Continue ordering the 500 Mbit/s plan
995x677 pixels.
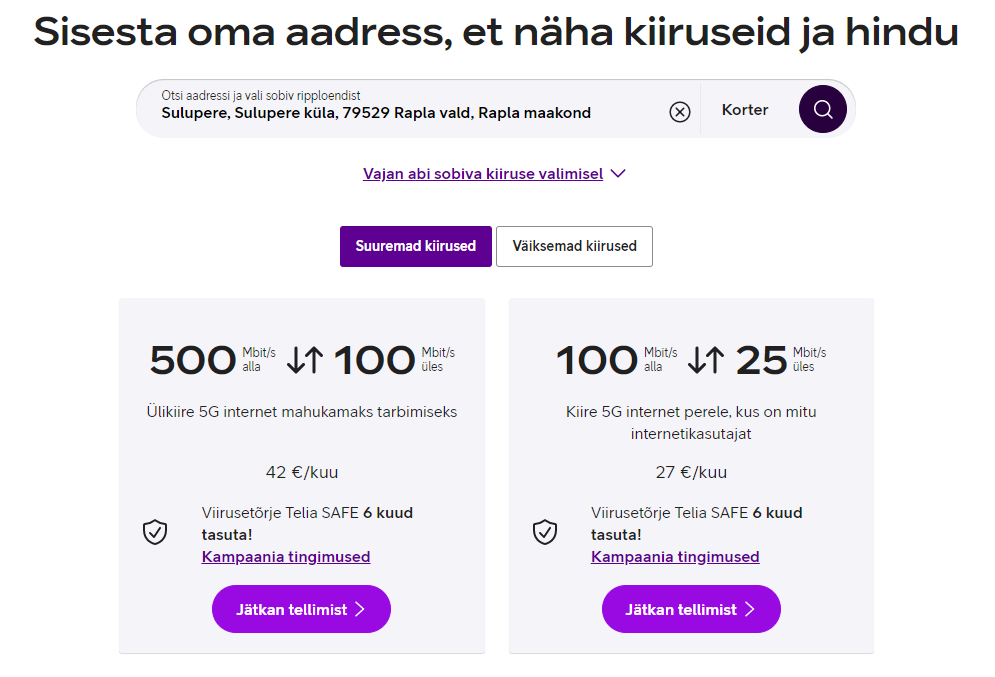301,609
